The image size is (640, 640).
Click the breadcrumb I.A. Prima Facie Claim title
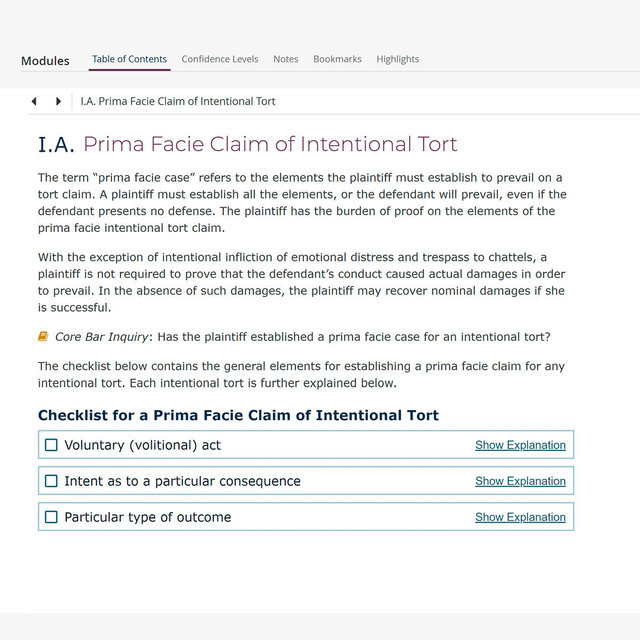point(178,101)
